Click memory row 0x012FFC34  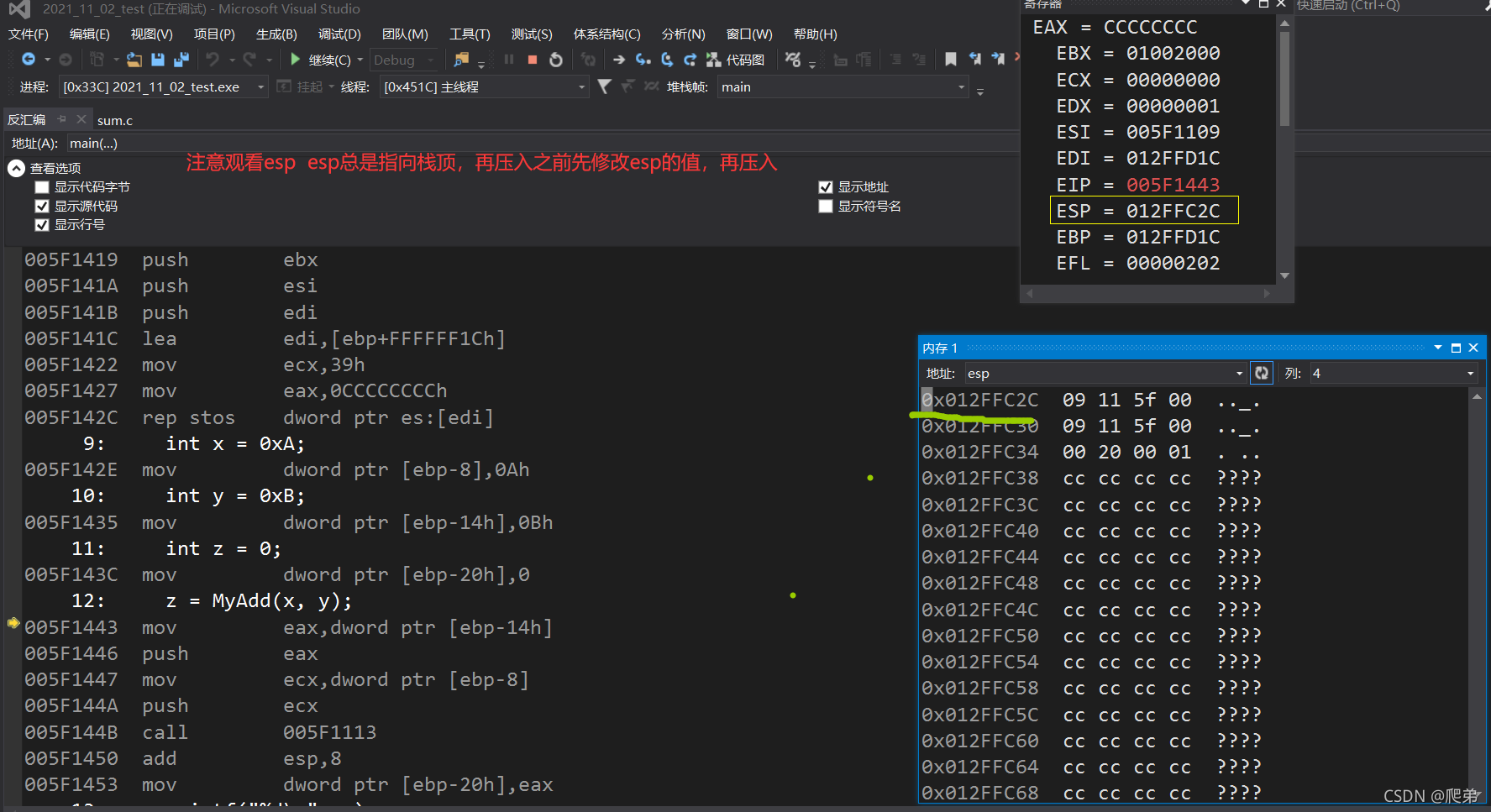tap(1090, 452)
